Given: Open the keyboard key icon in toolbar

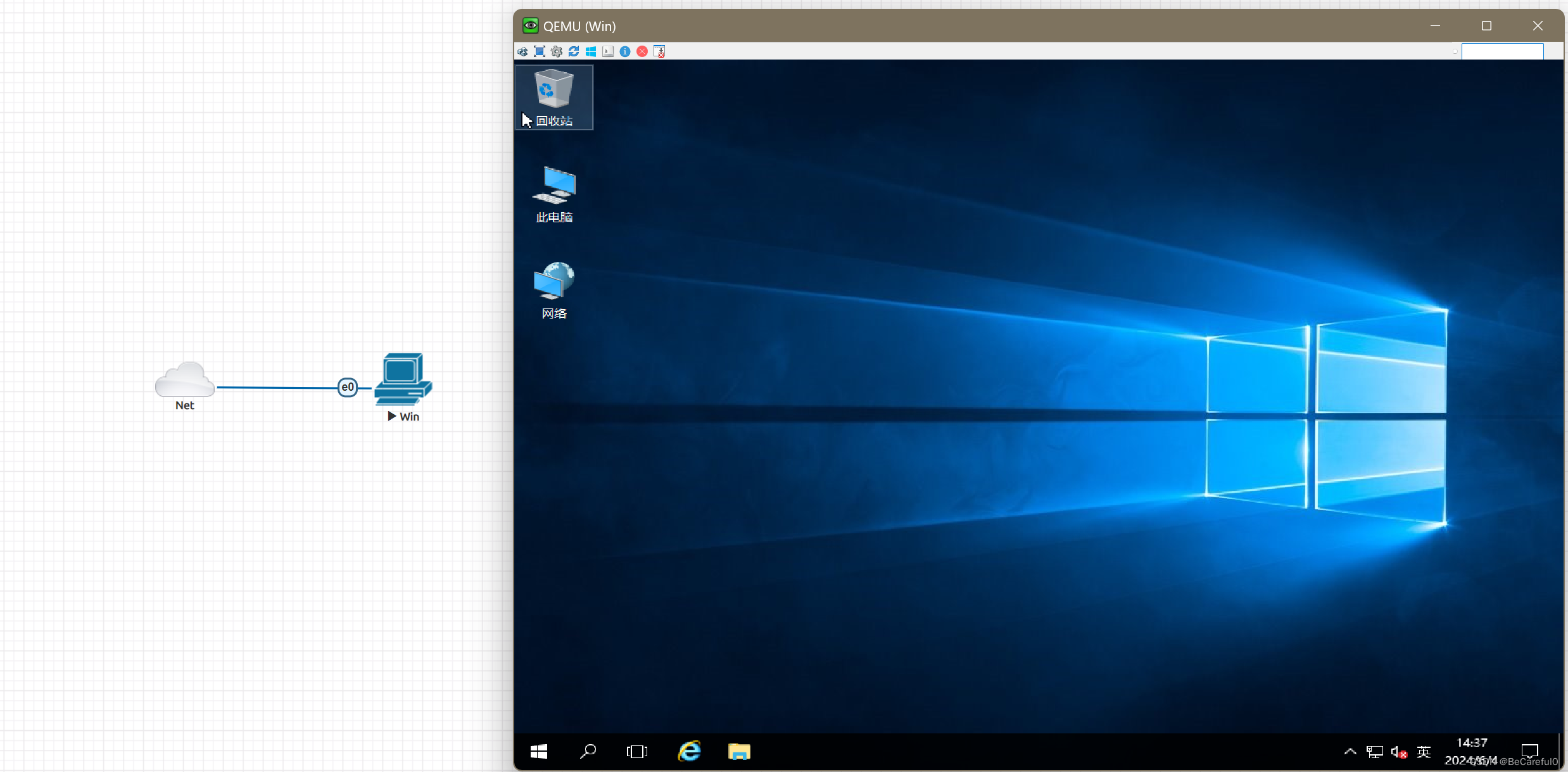Looking at the screenshot, I should tap(608, 51).
